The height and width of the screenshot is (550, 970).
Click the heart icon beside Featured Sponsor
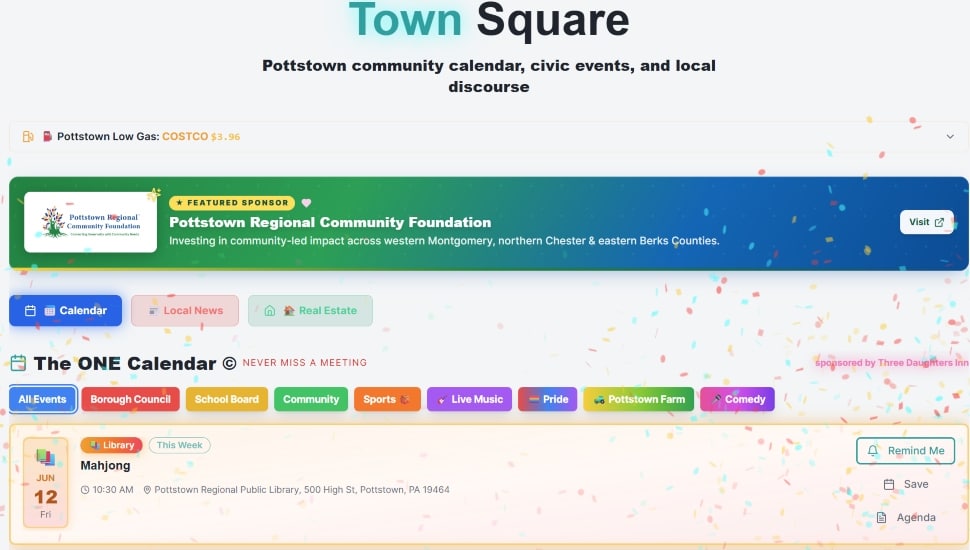306,202
